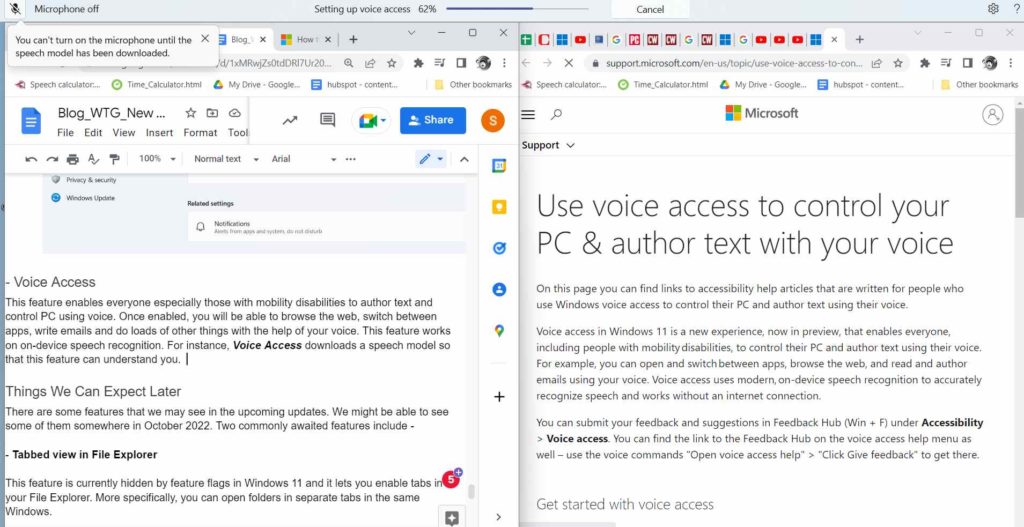Click the voice access setup progress bar

(517, 9)
